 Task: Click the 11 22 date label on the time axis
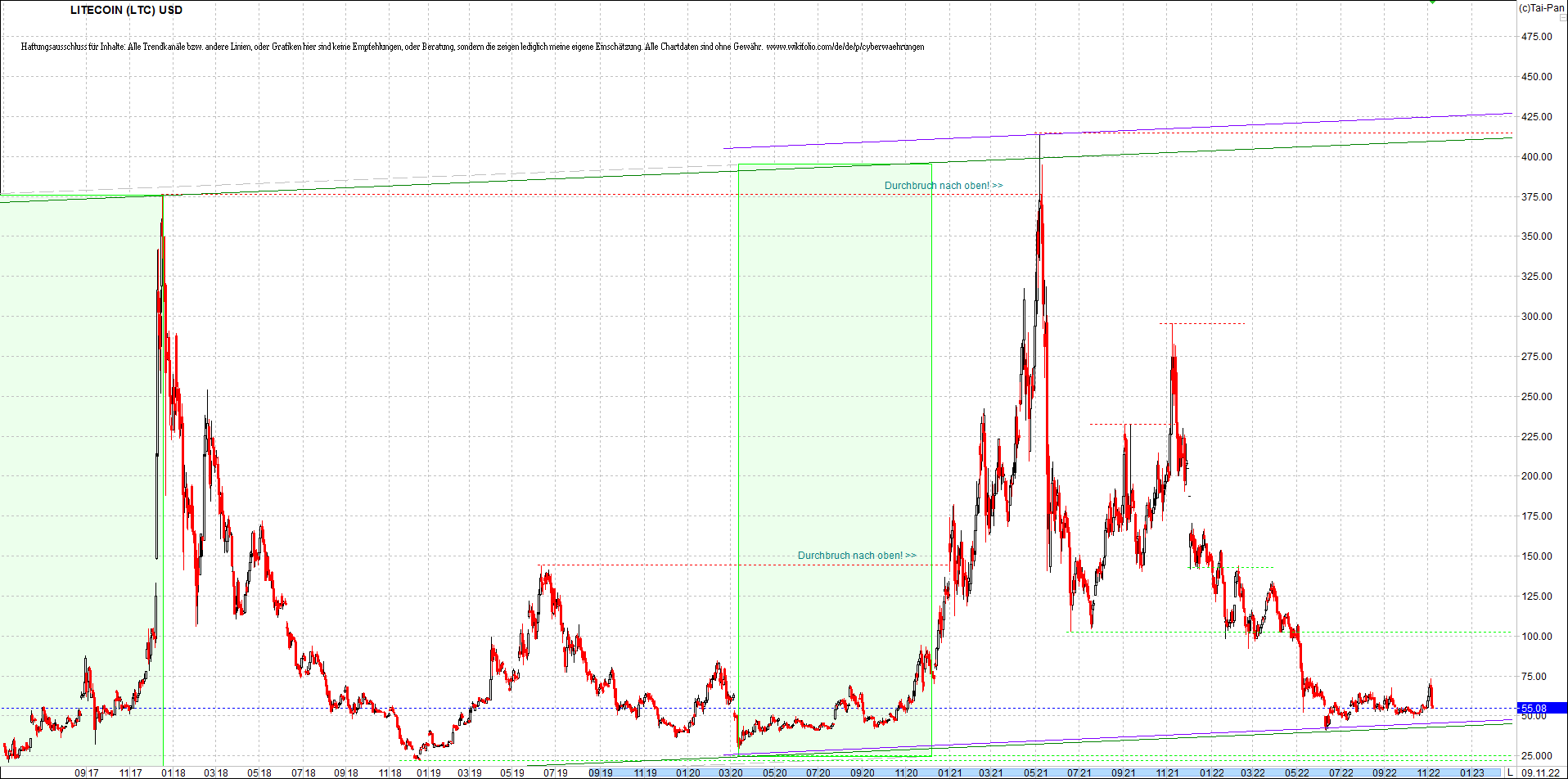coord(1429,772)
